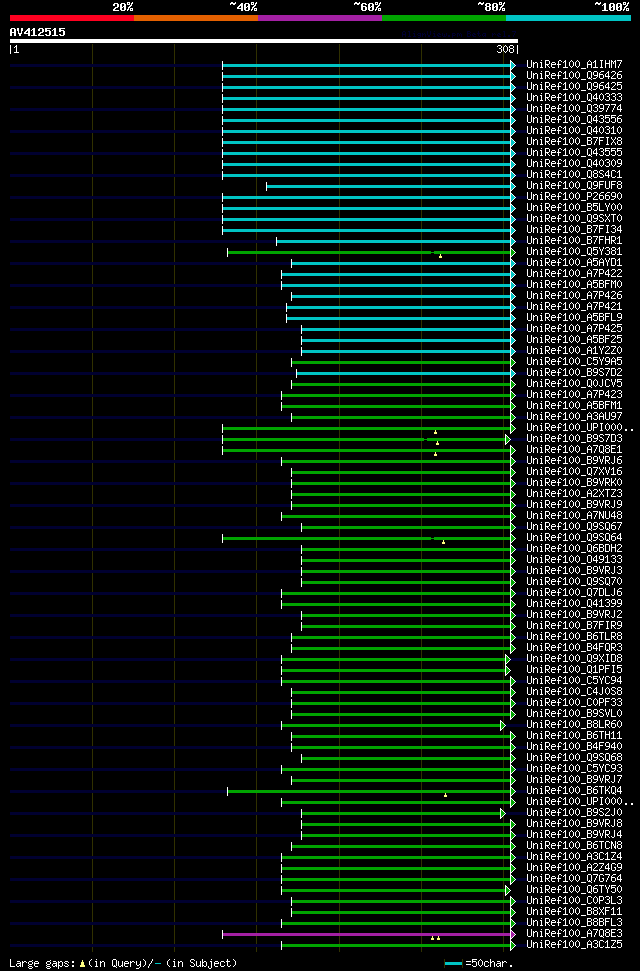Screen dimensions: 640x971
Task: Open the UniRef100_A5BFL9 hit
Action: click(x=574, y=318)
